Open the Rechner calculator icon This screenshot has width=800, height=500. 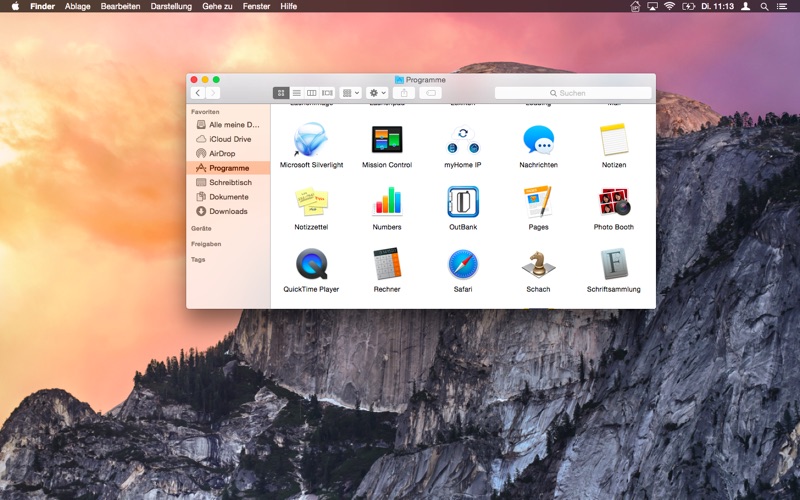(387, 264)
